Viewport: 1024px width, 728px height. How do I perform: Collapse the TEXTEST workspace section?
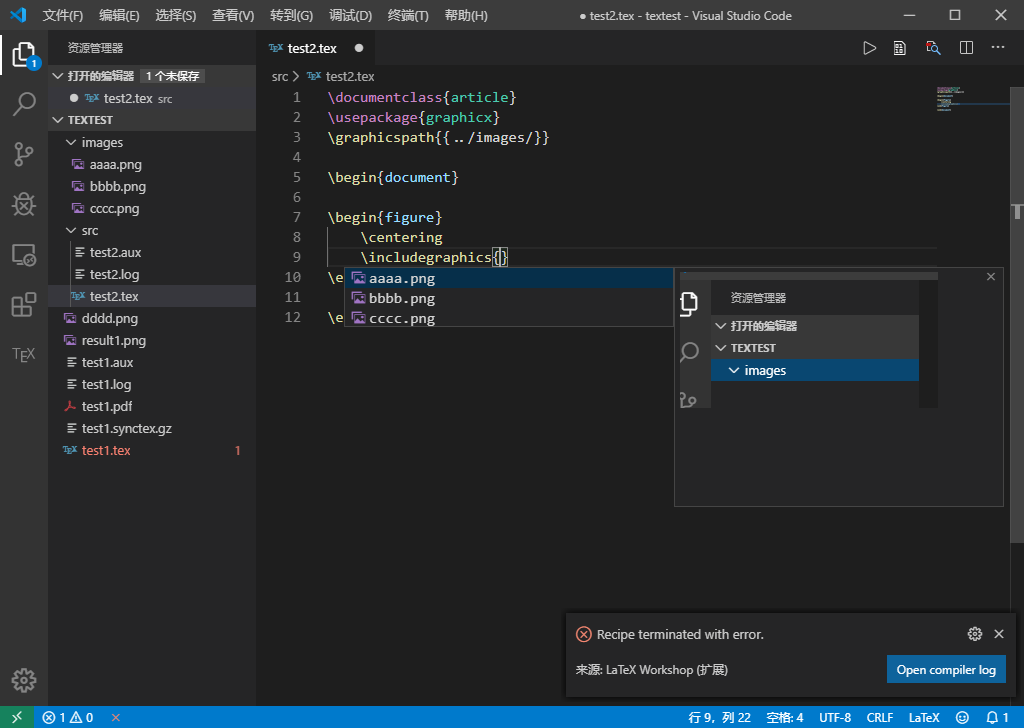[x=57, y=120]
